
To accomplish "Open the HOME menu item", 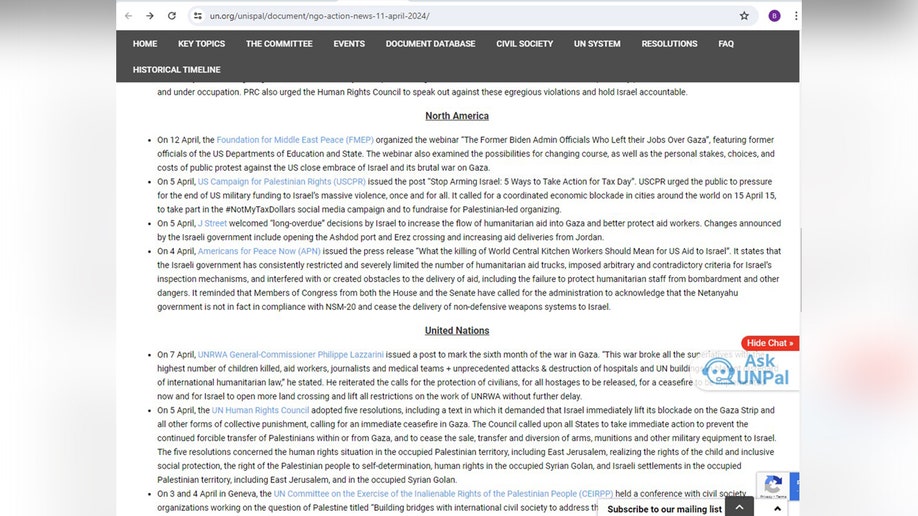I will (x=145, y=44).
